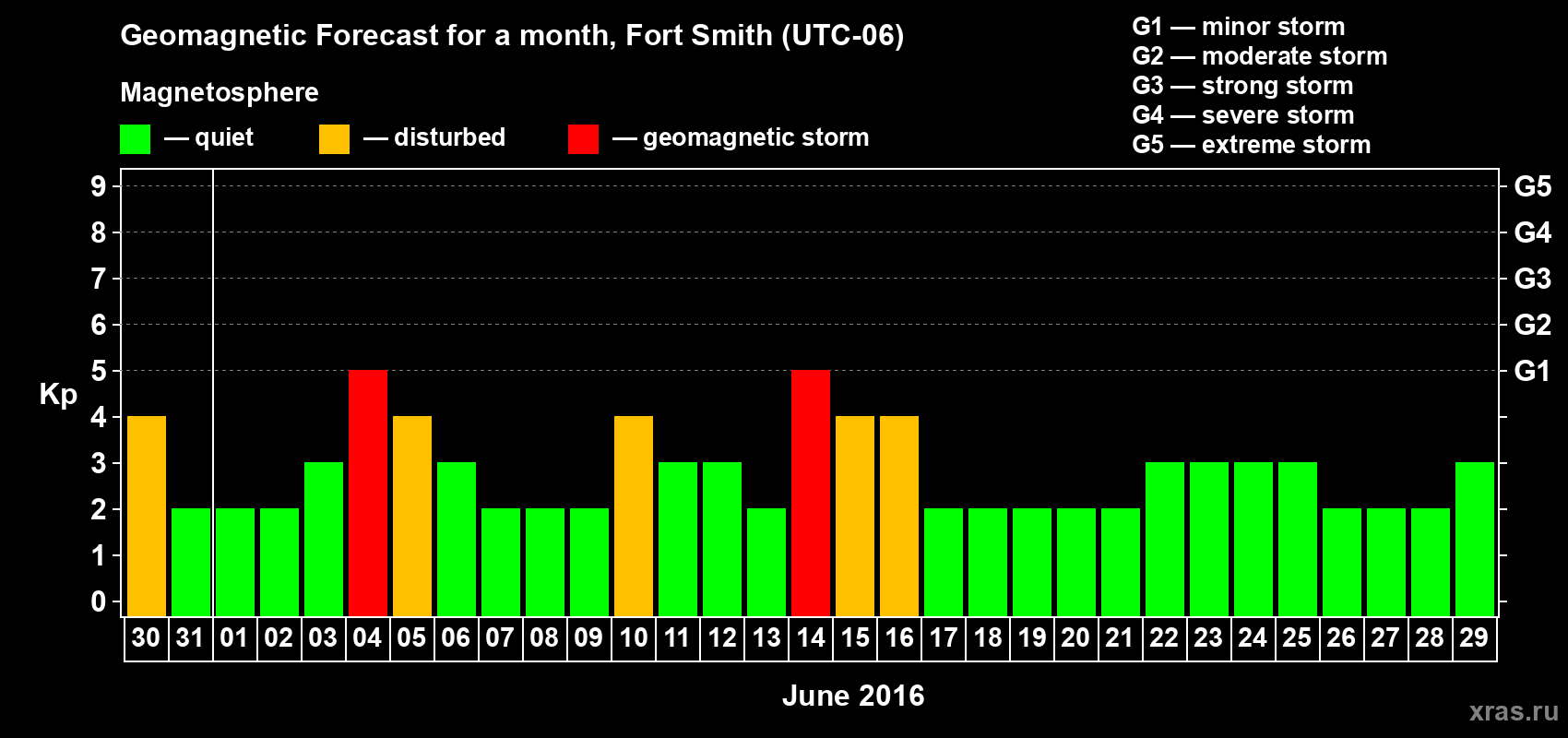Image resolution: width=1568 pixels, height=738 pixels.
Task: Click the orange disturbed legend swatch
Action: [x=334, y=139]
